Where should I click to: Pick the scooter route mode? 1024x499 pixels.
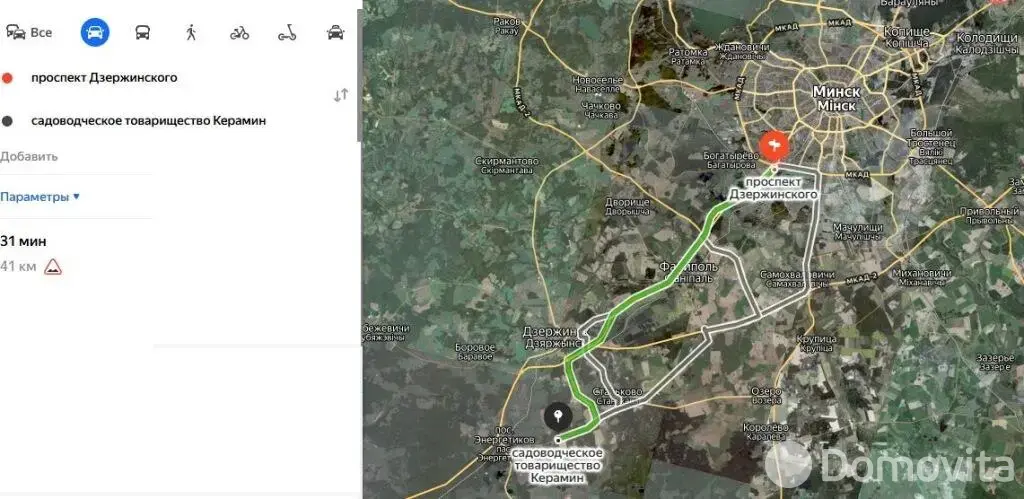pos(287,32)
